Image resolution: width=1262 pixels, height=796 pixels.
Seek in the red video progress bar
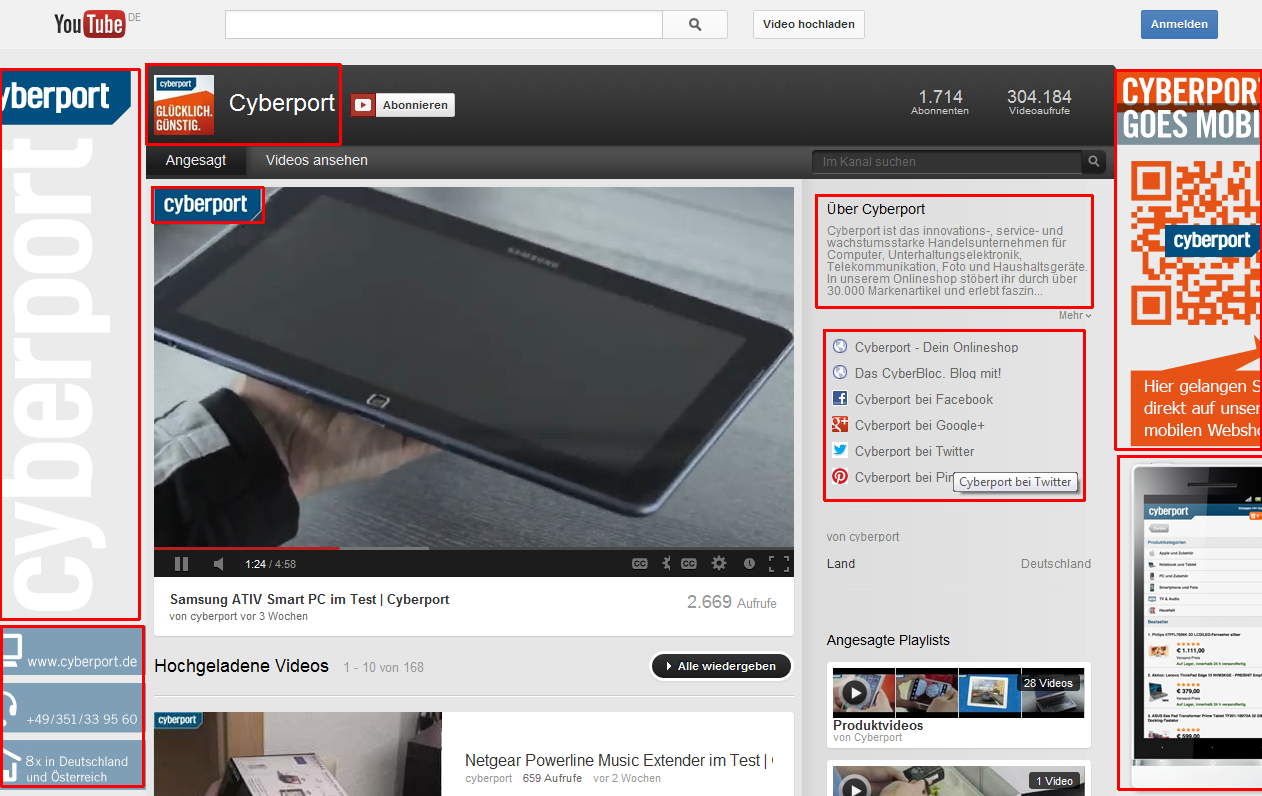[x=474, y=548]
